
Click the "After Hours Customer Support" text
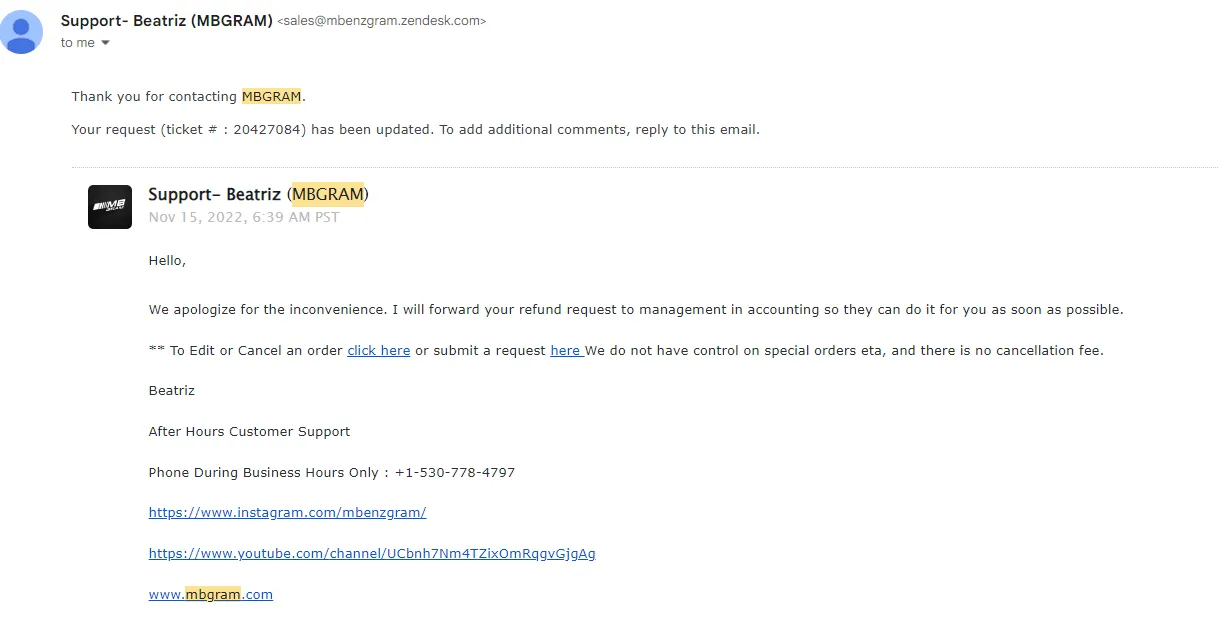click(x=250, y=432)
